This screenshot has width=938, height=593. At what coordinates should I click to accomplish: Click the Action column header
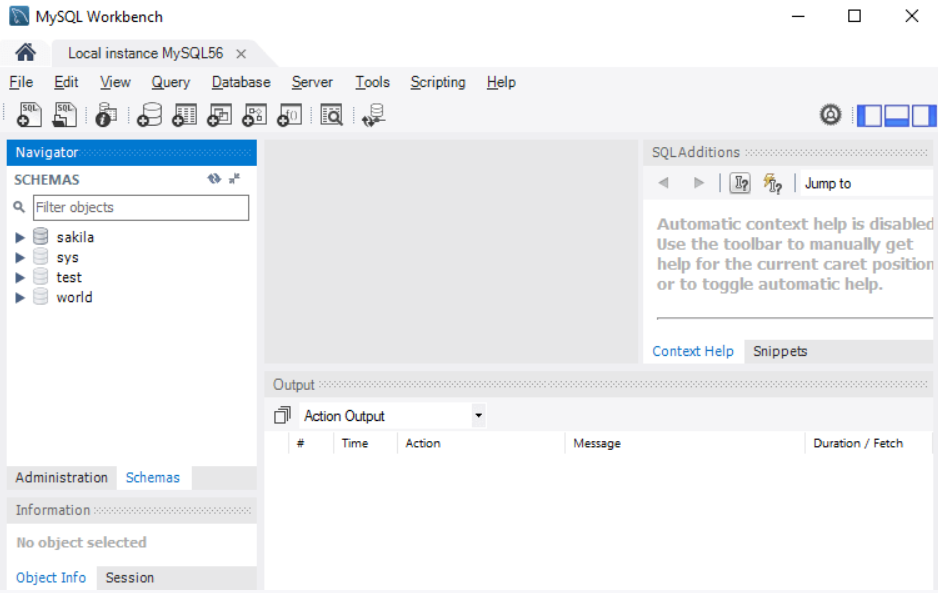coord(481,443)
